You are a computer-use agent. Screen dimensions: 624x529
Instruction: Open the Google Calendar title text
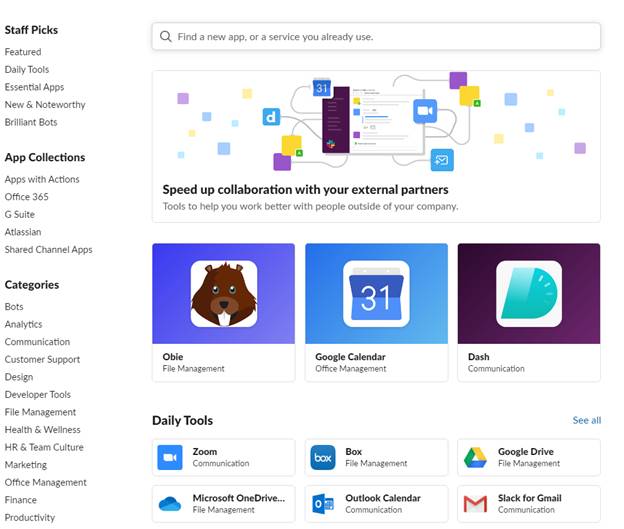click(350, 357)
